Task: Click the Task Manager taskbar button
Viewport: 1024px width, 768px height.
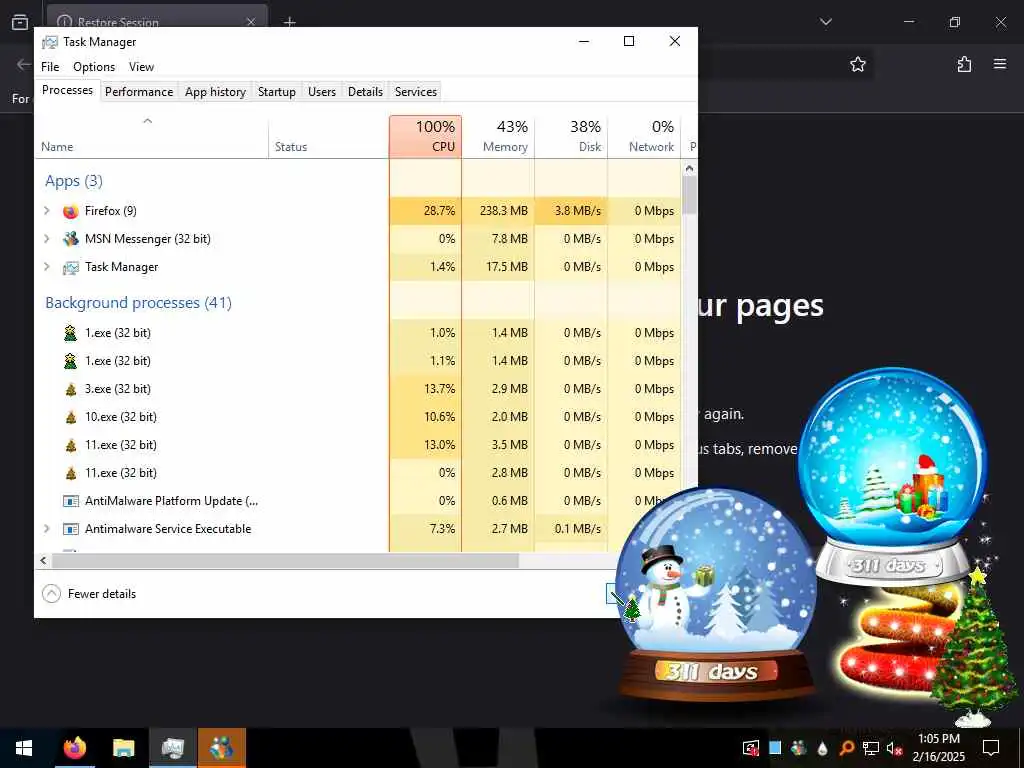Action: click(173, 748)
